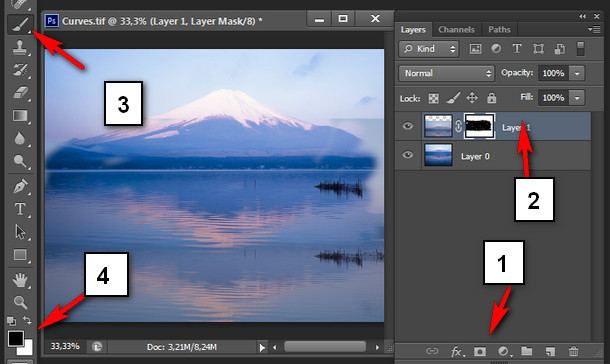Image resolution: width=610 pixels, height=364 pixels.
Task: Add a layer mask
Action: (480, 352)
